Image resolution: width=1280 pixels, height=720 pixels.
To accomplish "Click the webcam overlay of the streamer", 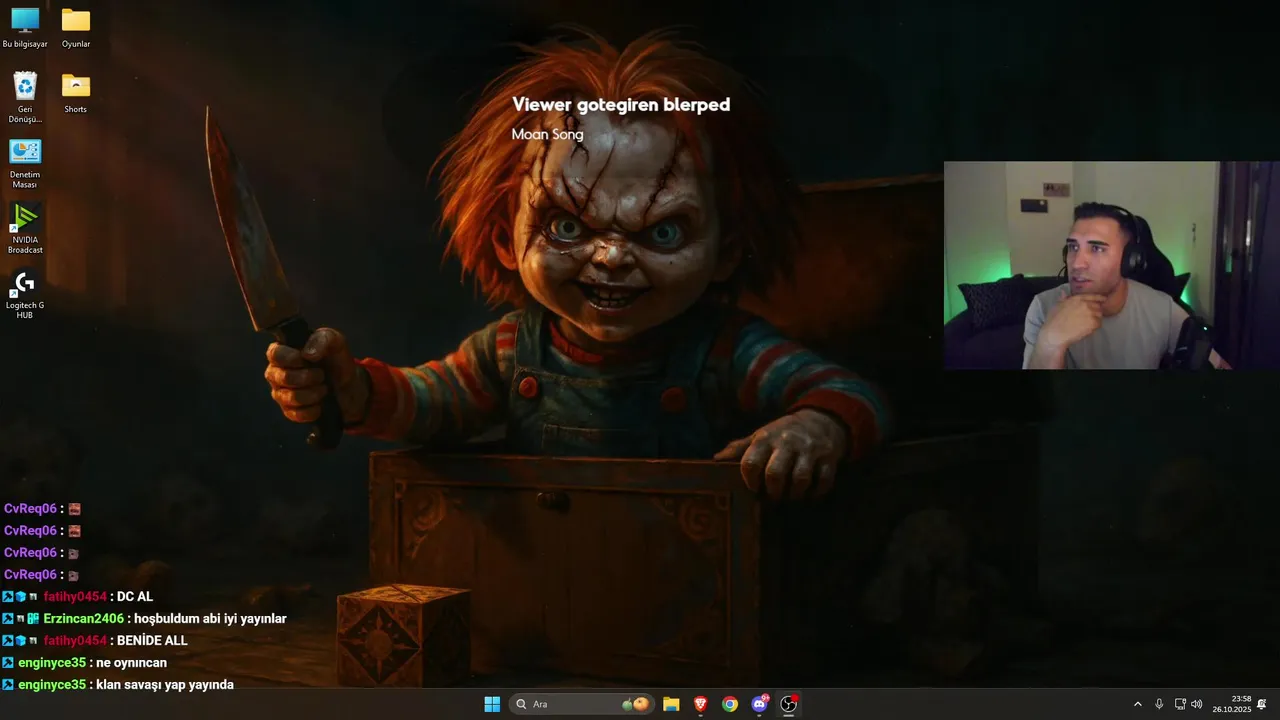I will pyautogui.click(x=1112, y=266).
